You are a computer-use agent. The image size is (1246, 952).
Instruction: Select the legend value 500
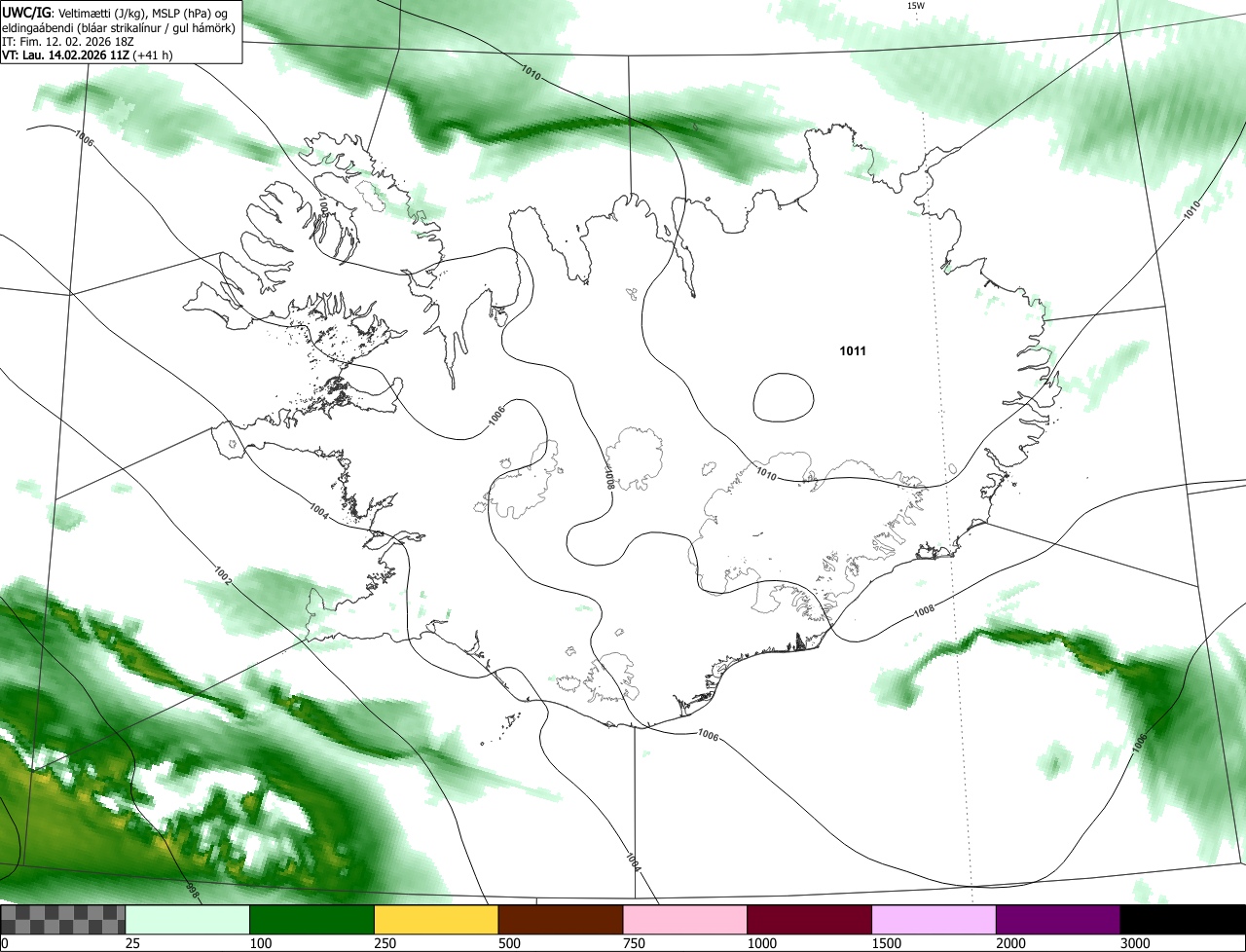point(510,943)
